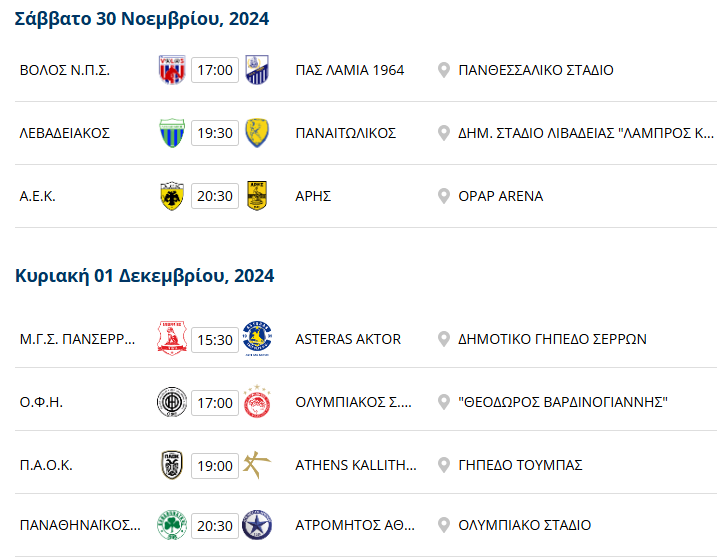Click the 17:00 time for Volos match
Screen dimensions: 717x557
pyautogui.click(x=215, y=70)
